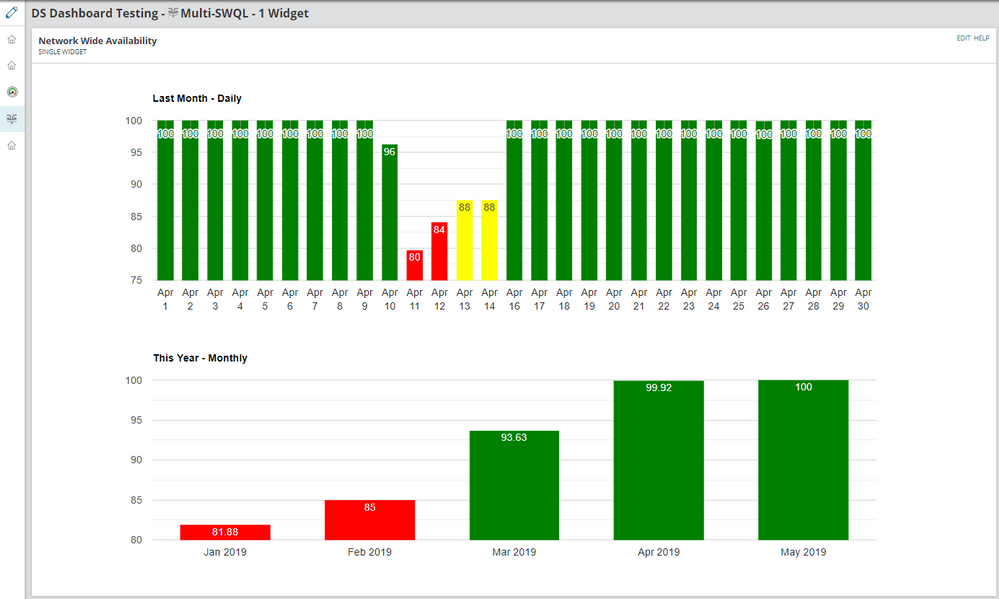Screen dimensions: 999x599
Task: Open the HELP link in the widget corner
Action: 984,38
